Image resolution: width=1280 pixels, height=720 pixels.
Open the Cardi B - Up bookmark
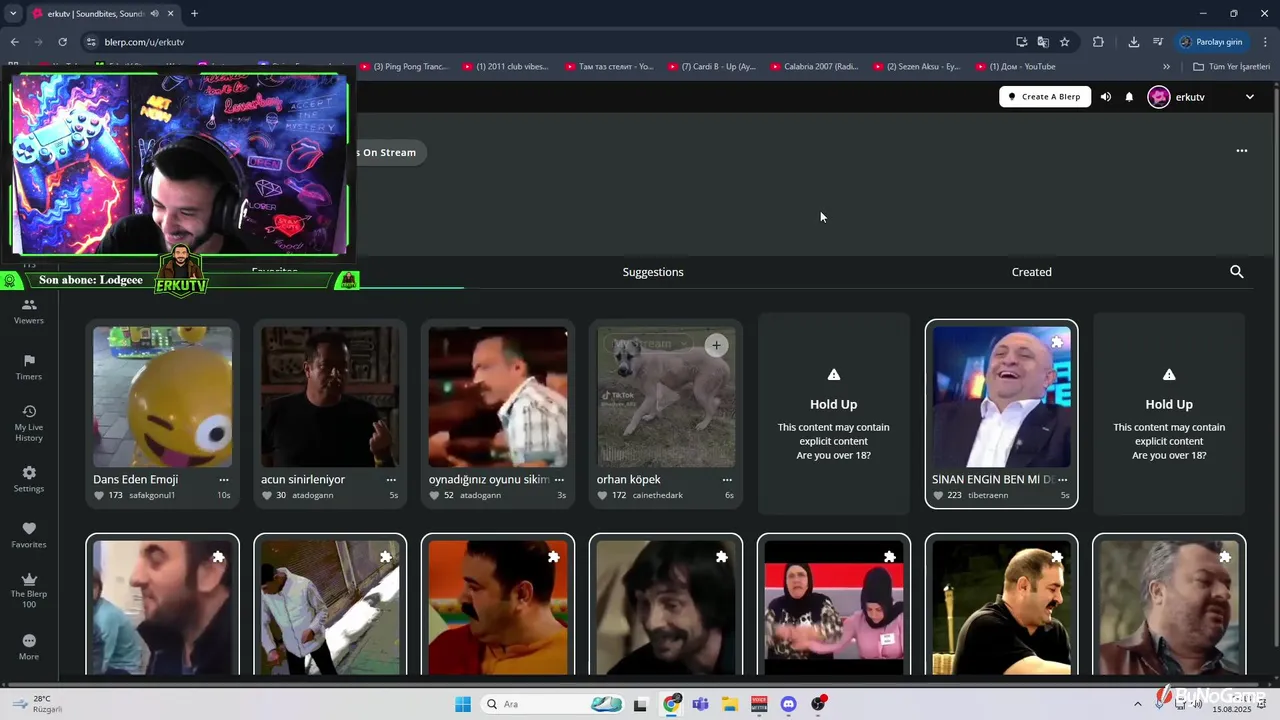[711, 67]
